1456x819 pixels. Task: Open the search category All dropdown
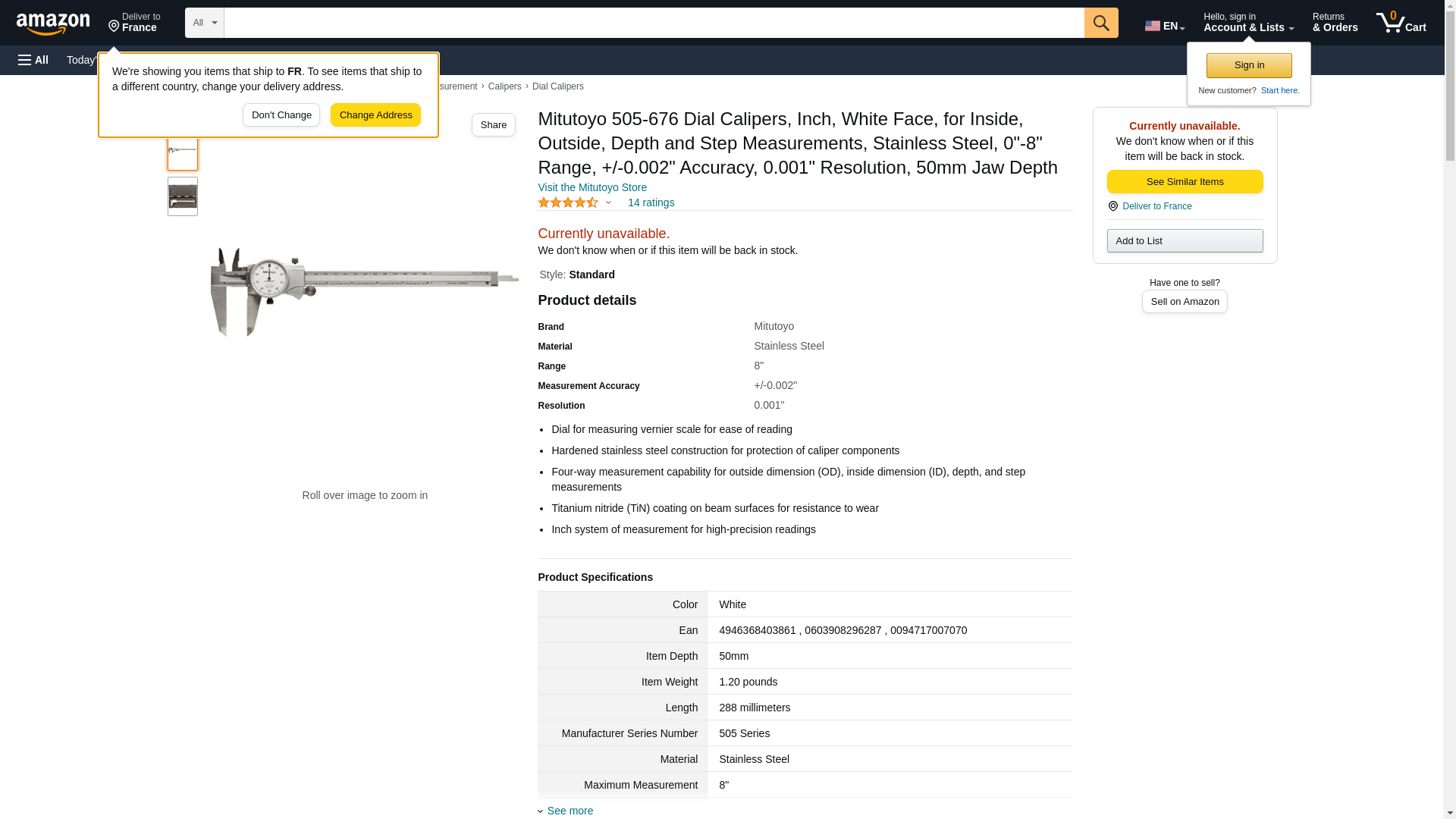click(x=204, y=23)
